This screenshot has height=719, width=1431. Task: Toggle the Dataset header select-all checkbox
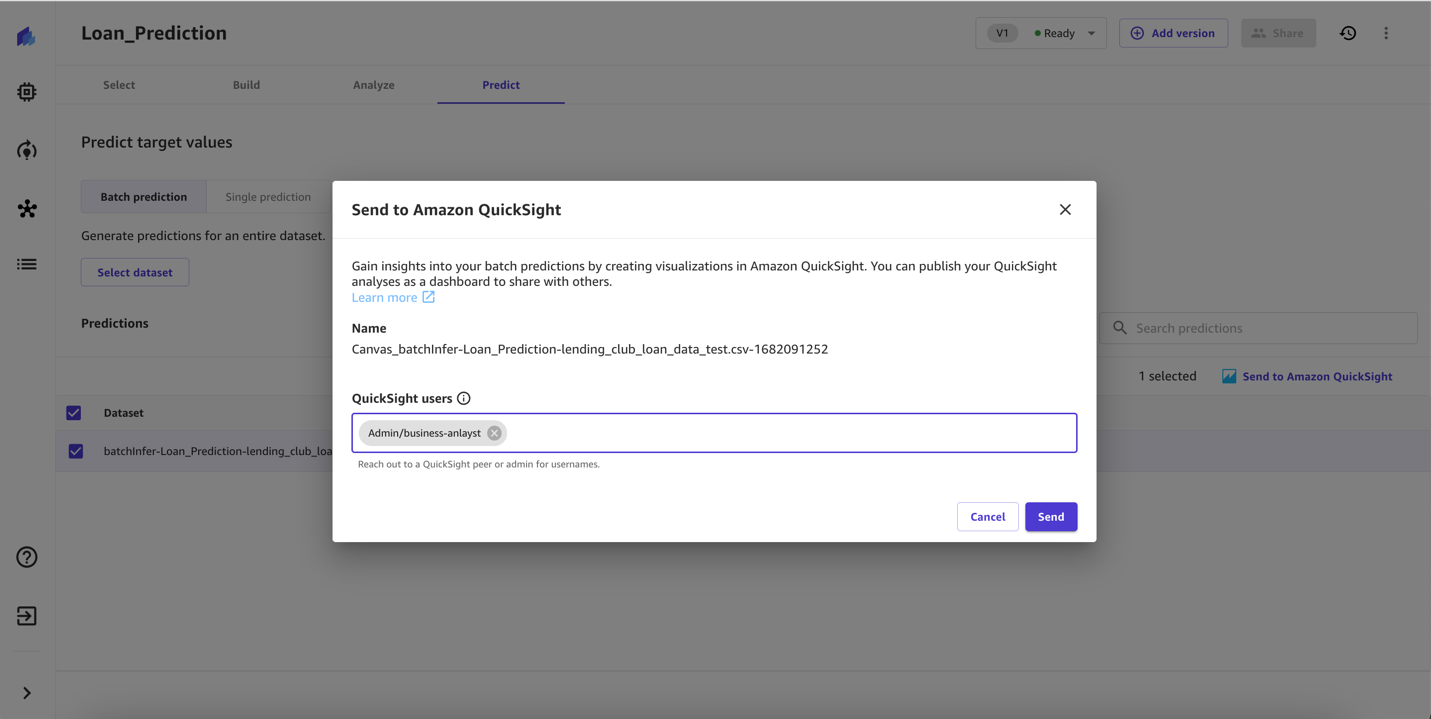[74, 413]
